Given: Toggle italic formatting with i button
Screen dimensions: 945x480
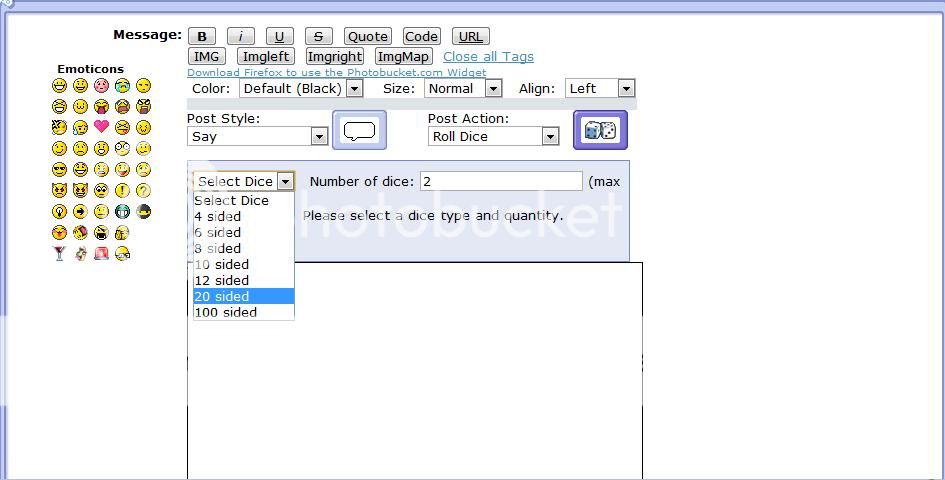Looking at the screenshot, I should click(x=241, y=36).
